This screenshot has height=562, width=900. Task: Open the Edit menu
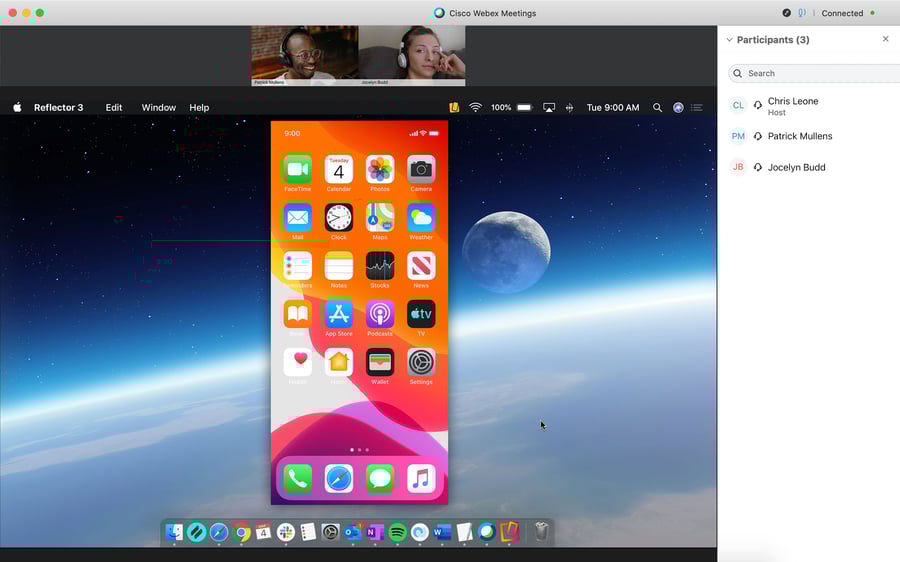114,107
